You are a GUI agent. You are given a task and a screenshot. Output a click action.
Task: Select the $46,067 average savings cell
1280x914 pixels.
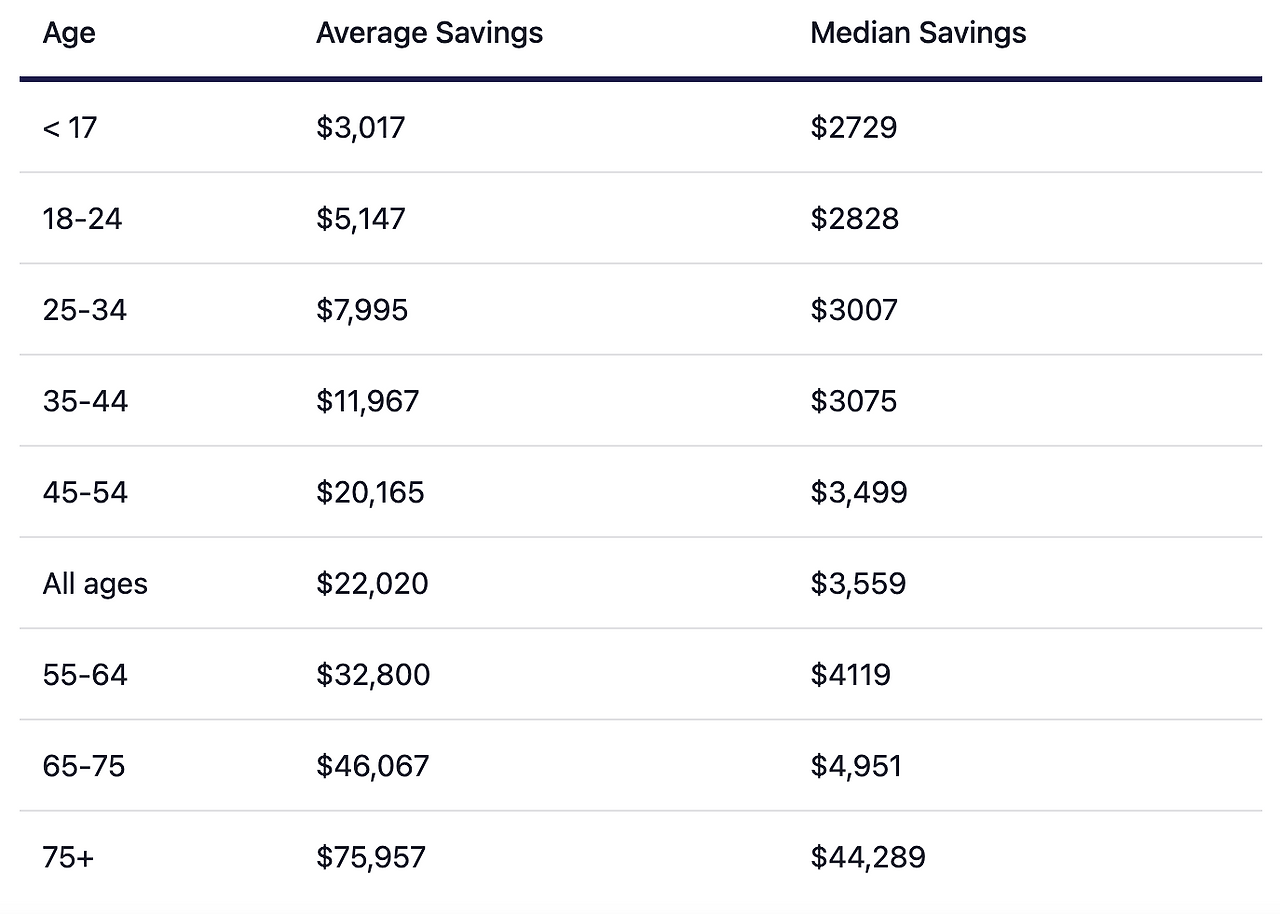tap(373, 766)
